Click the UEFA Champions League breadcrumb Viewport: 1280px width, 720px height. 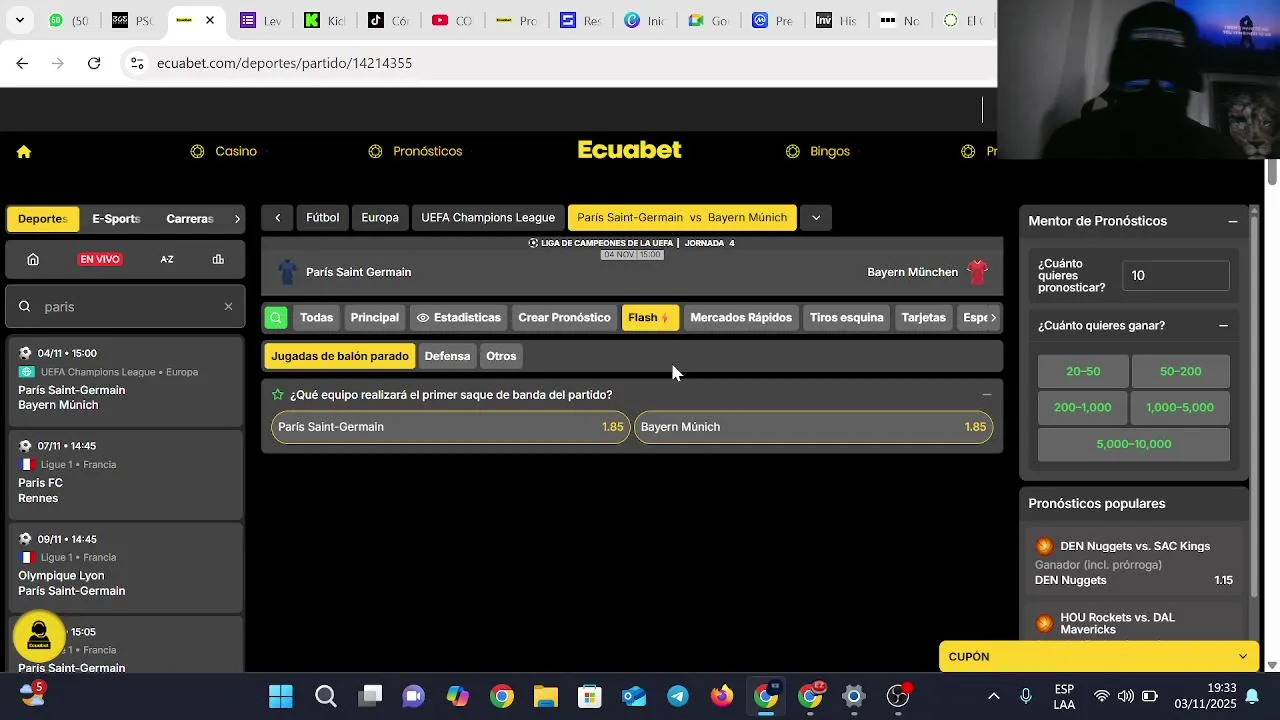tap(488, 218)
